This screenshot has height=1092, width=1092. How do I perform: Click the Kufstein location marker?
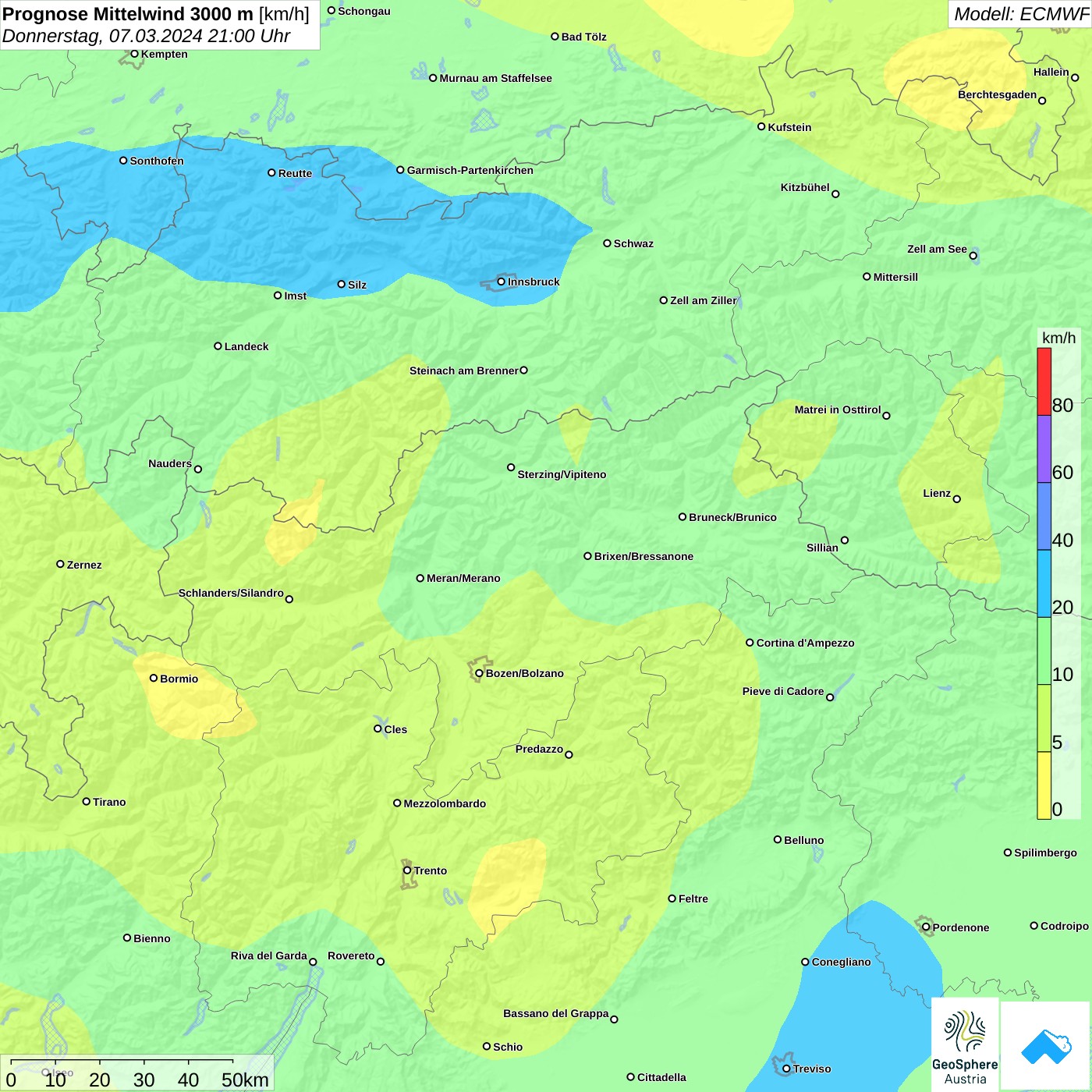pos(762,126)
